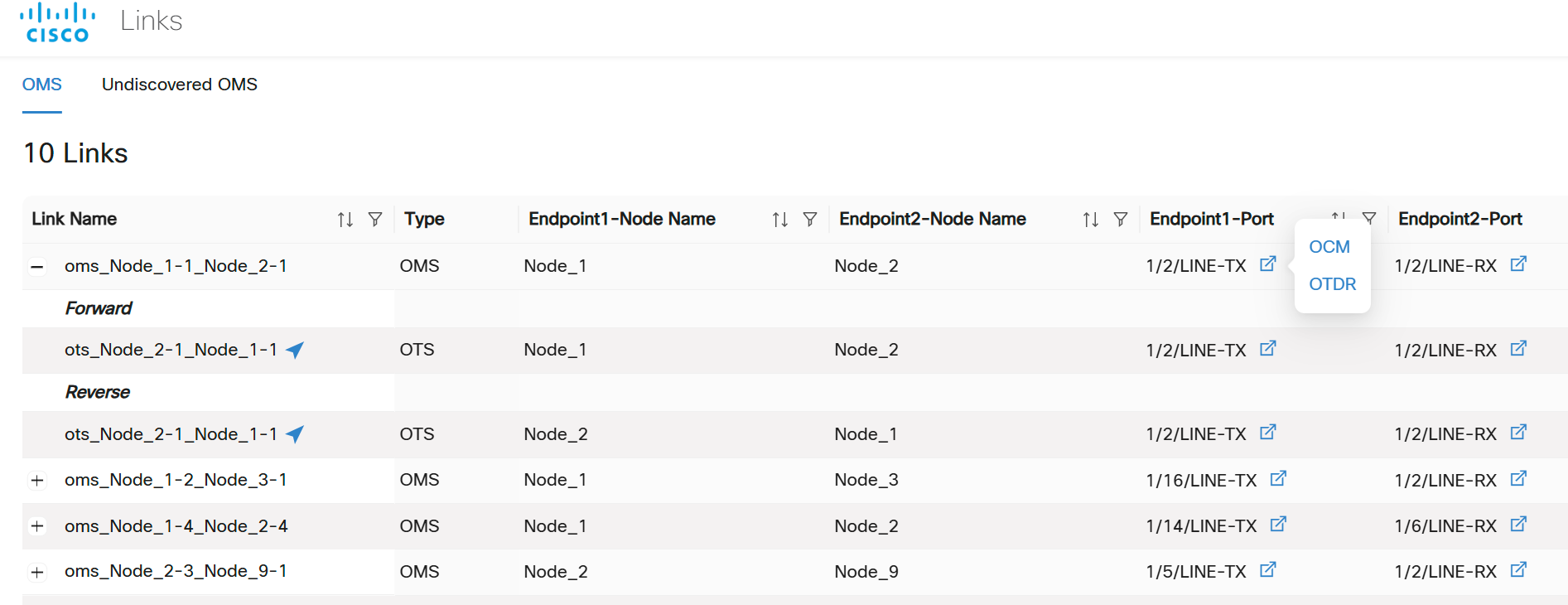Open the 1/6/LINE-RX port launch icon
This screenshot has width=1568, height=605.
click(x=1518, y=524)
